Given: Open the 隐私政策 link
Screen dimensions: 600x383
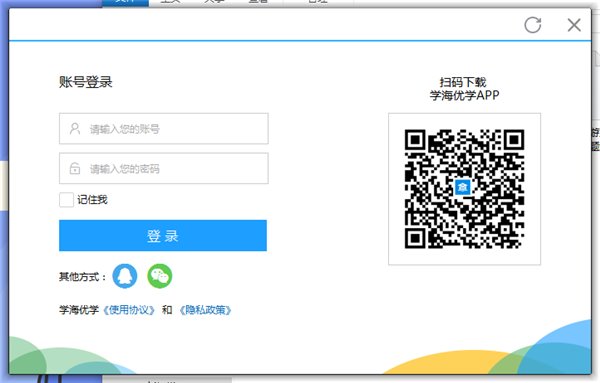Looking at the screenshot, I should pos(205,310).
